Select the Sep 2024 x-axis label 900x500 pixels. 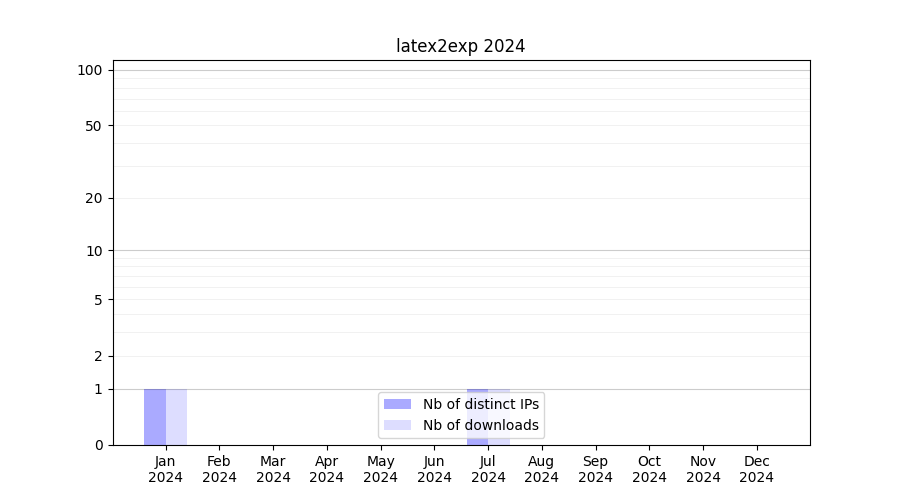coord(595,469)
